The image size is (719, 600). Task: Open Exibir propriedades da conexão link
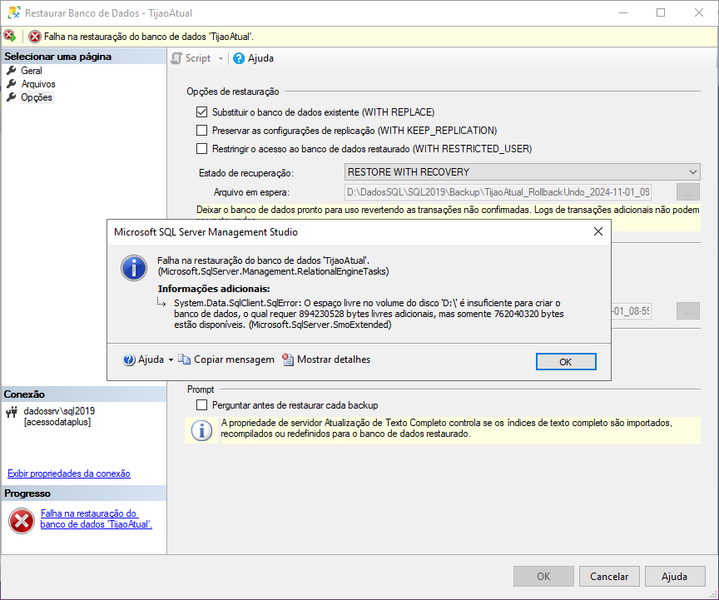[x=69, y=473]
